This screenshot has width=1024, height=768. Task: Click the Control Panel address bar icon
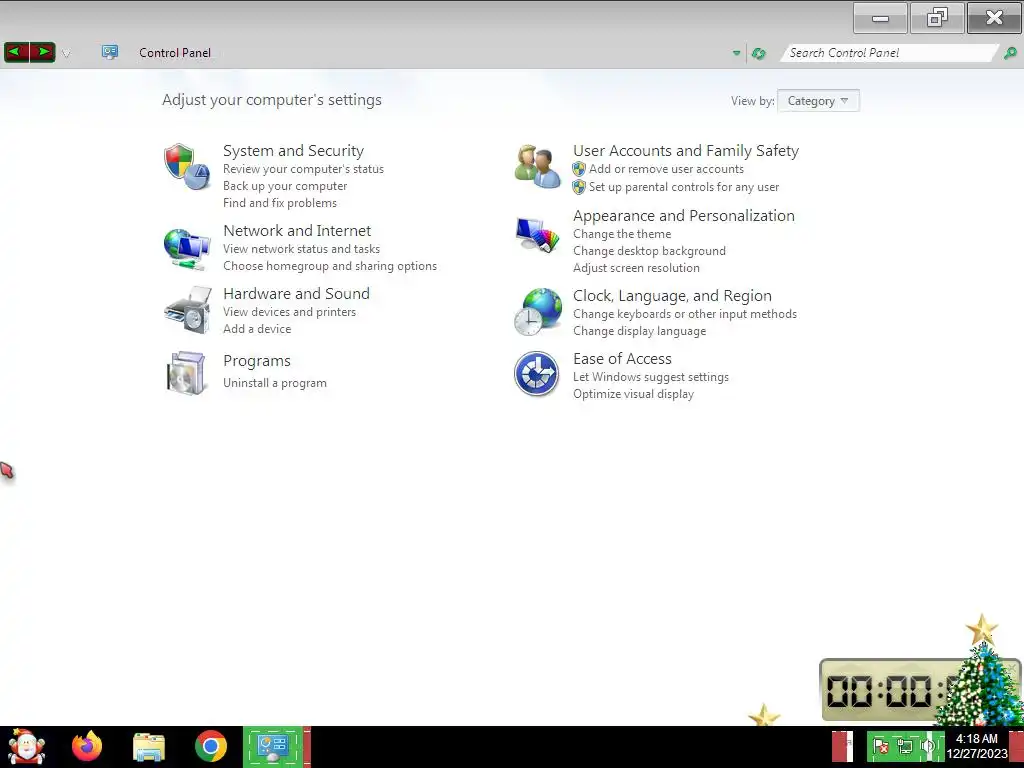pos(110,52)
